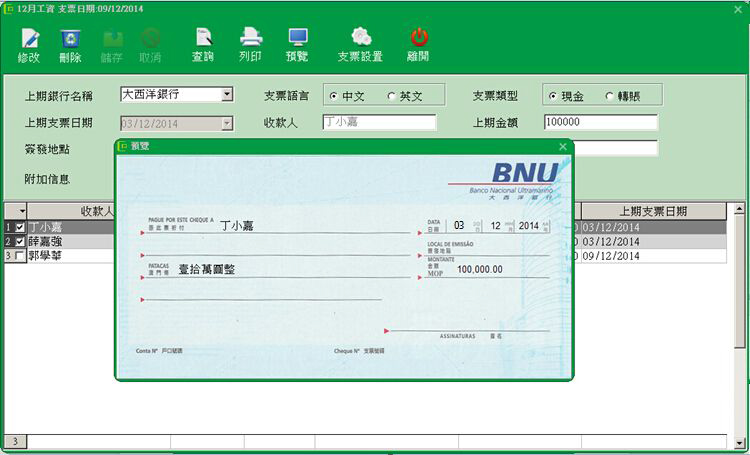
Task: Expand the 大西洋銀行 bank name dropdown
Action: coord(227,95)
